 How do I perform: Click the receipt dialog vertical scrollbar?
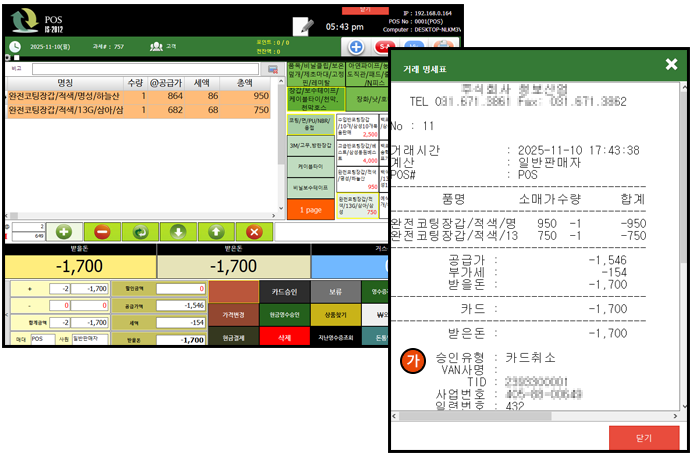(x=684, y=247)
